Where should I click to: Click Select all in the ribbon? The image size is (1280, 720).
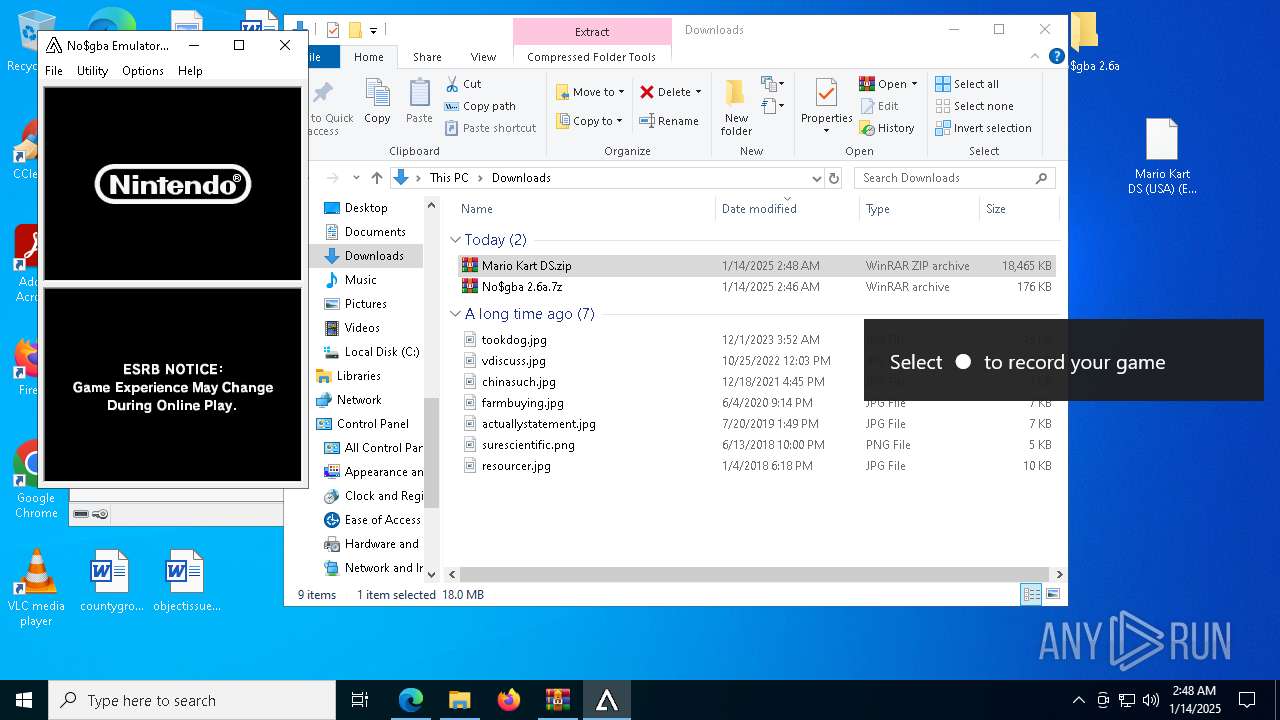click(966, 84)
